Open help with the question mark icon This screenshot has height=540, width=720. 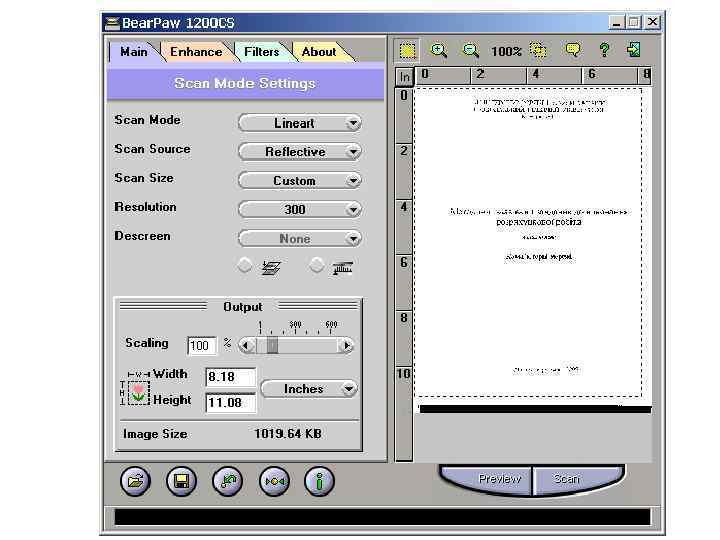pos(604,50)
